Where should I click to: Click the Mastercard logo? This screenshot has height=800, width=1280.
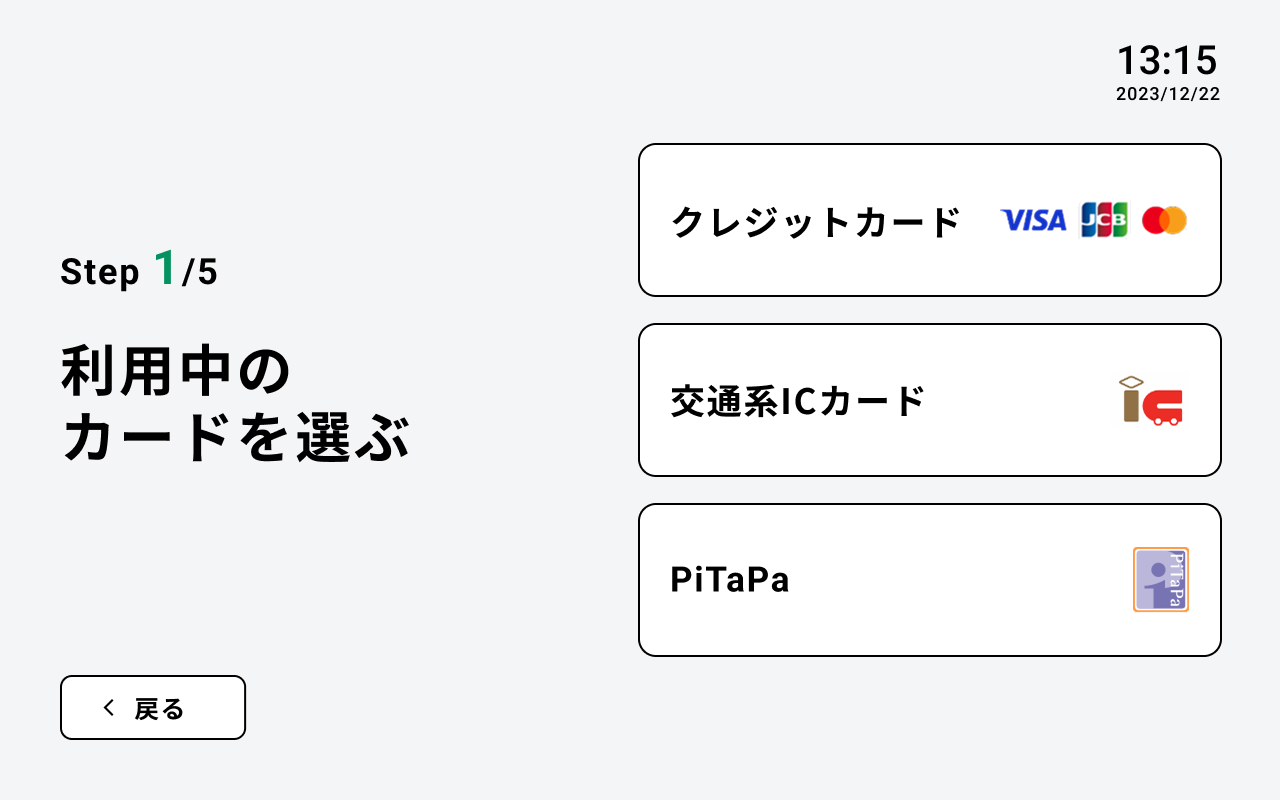(1164, 220)
